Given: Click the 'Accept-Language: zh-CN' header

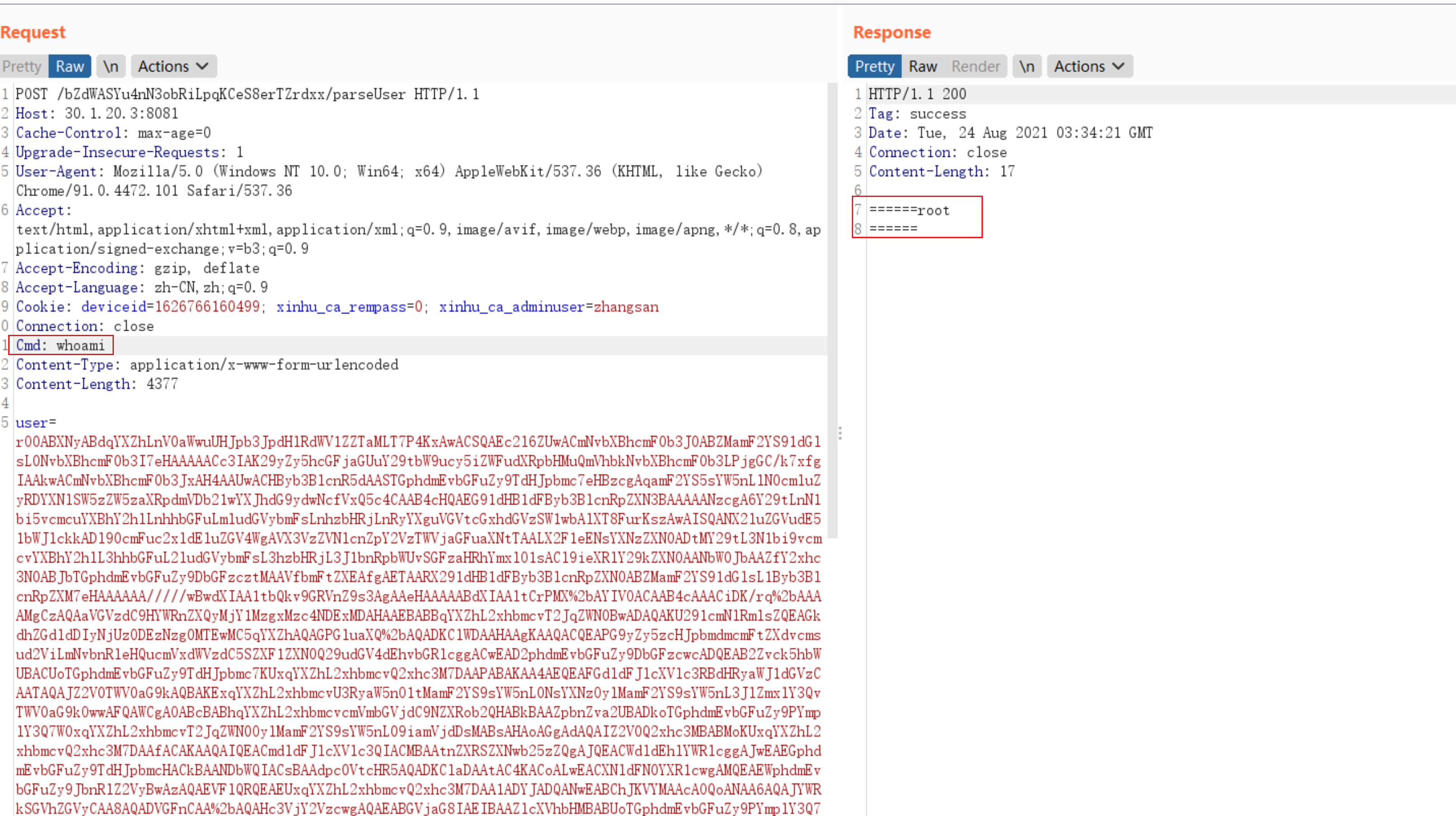Looking at the screenshot, I should point(142,287).
